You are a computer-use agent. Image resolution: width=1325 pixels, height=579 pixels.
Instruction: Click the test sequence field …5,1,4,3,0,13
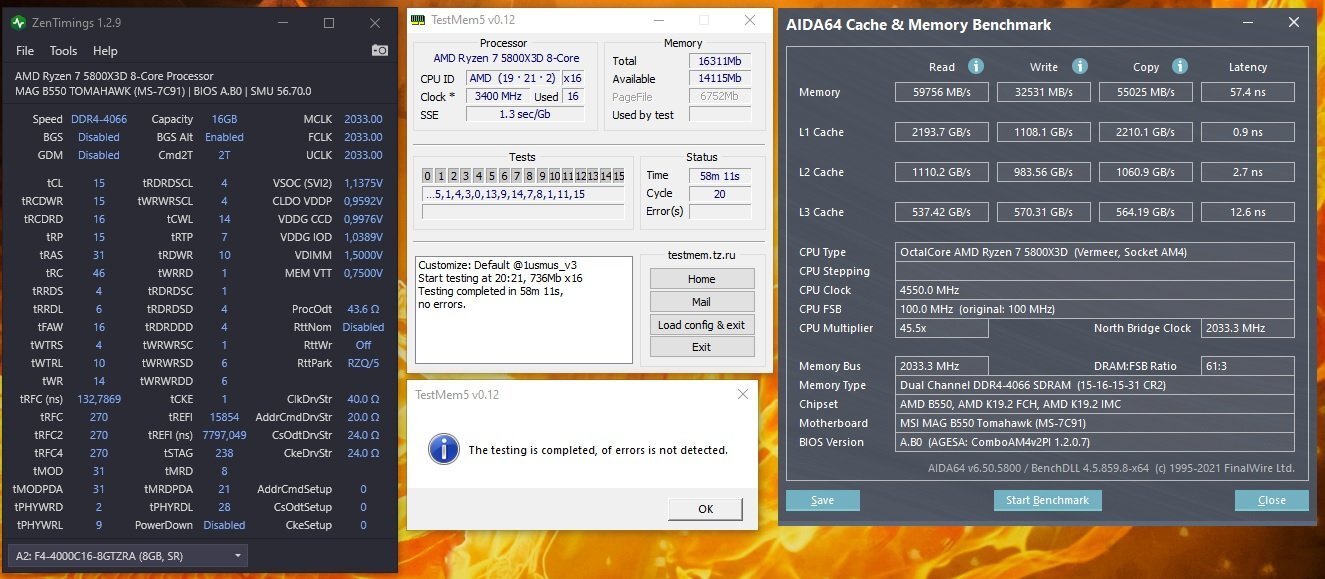click(x=523, y=194)
